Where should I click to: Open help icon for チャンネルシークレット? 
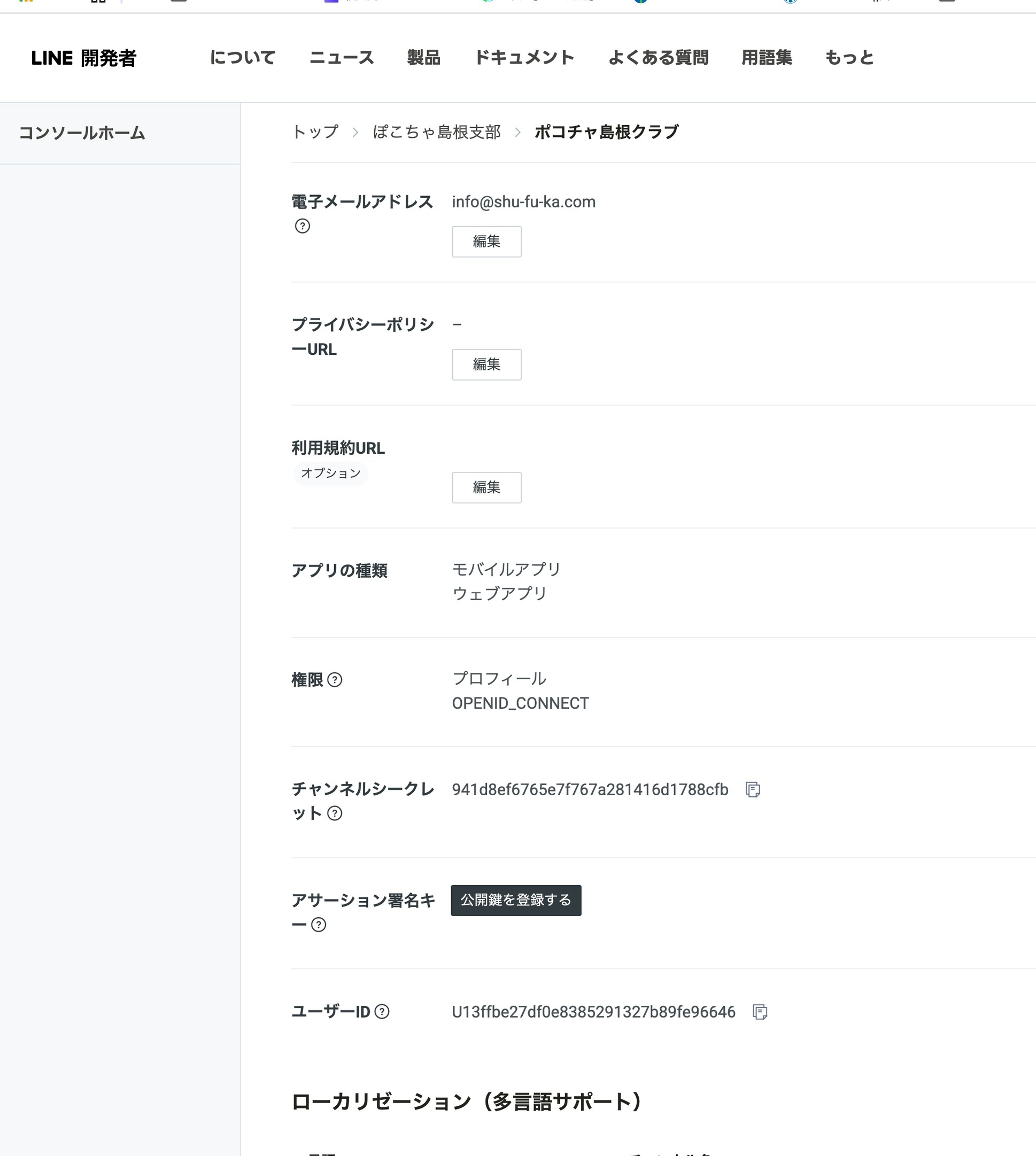click(335, 813)
